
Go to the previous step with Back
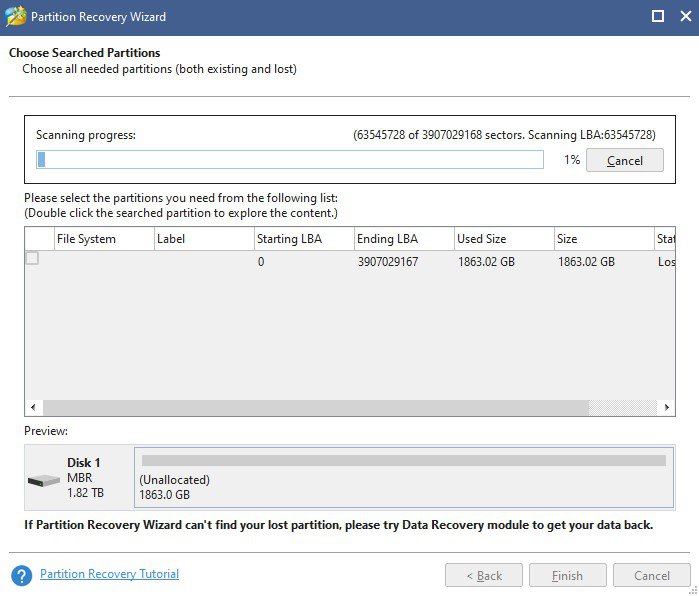pos(484,575)
